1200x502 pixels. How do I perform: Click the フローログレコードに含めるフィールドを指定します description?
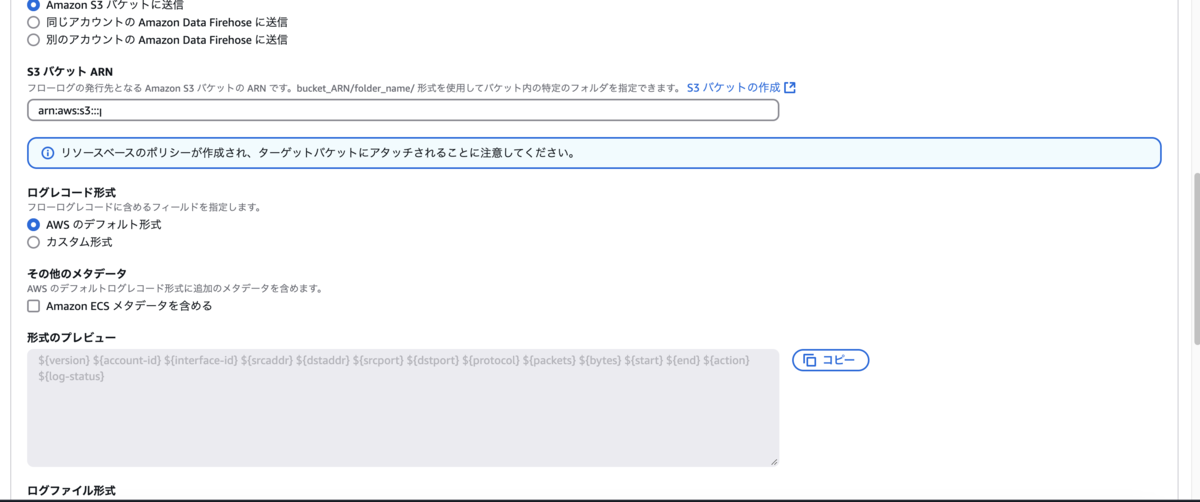pyautogui.click(x=144, y=208)
